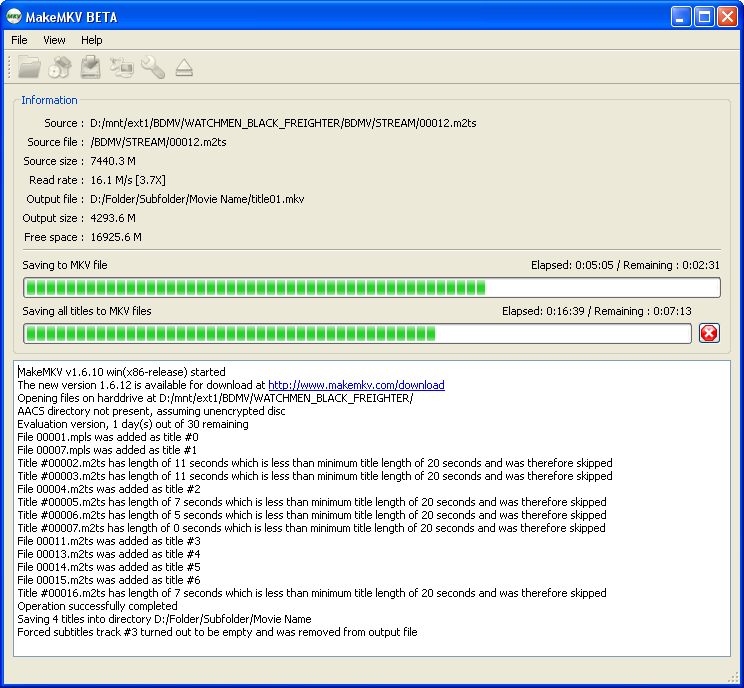
Task: Click the Eject disc toolbar icon
Action: pos(184,68)
